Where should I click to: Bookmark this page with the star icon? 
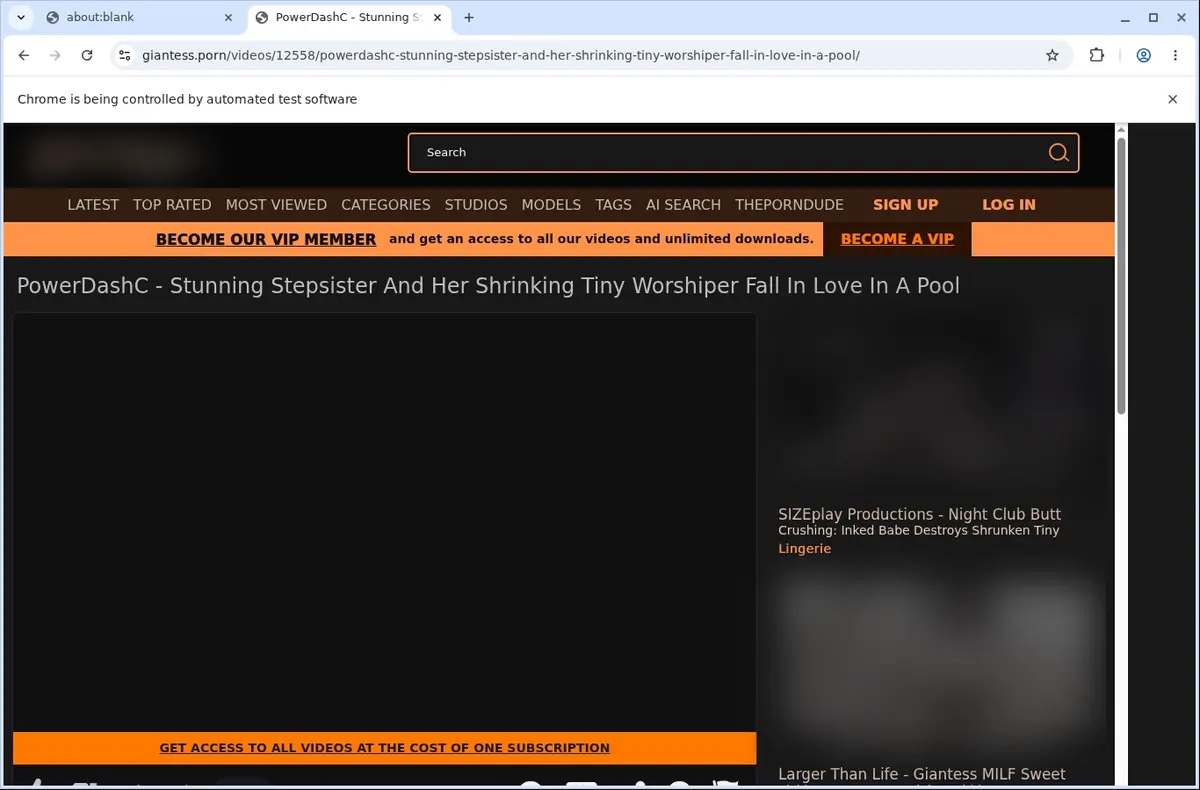[x=1052, y=55]
